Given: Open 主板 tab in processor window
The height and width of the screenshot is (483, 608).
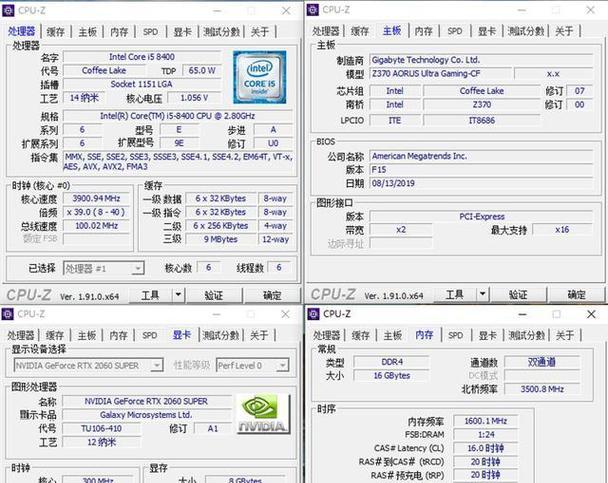Looking at the screenshot, I should click(88, 32).
